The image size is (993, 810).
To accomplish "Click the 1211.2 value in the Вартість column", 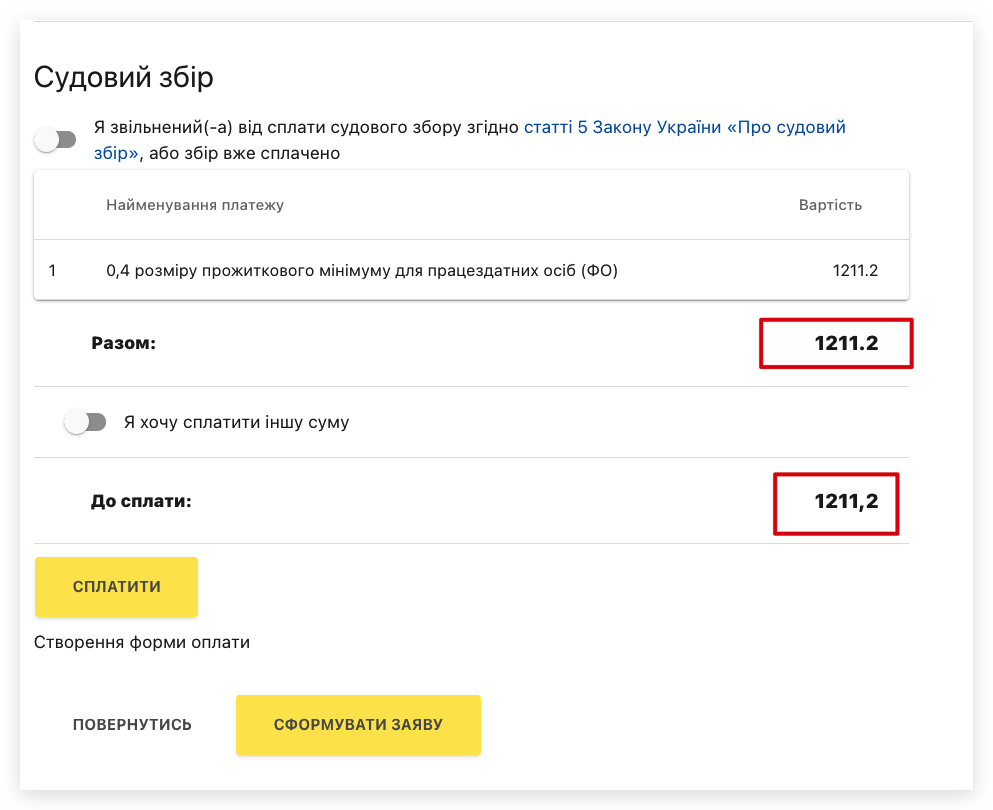I will pyautogui.click(x=855, y=270).
